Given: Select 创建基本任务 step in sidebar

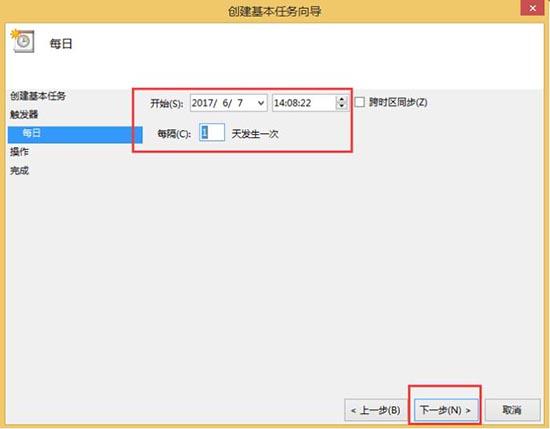Looking at the screenshot, I should (x=38, y=96).
